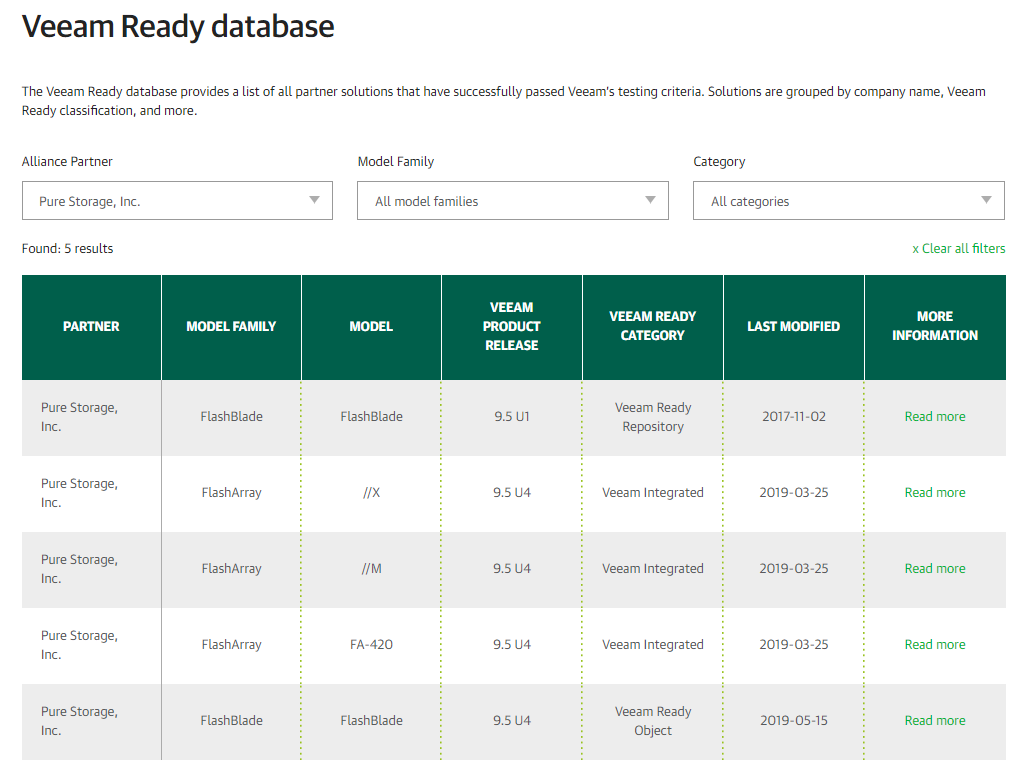
Task: Click 2019-03-25 in the //M row
Action: tap(794, 568)
